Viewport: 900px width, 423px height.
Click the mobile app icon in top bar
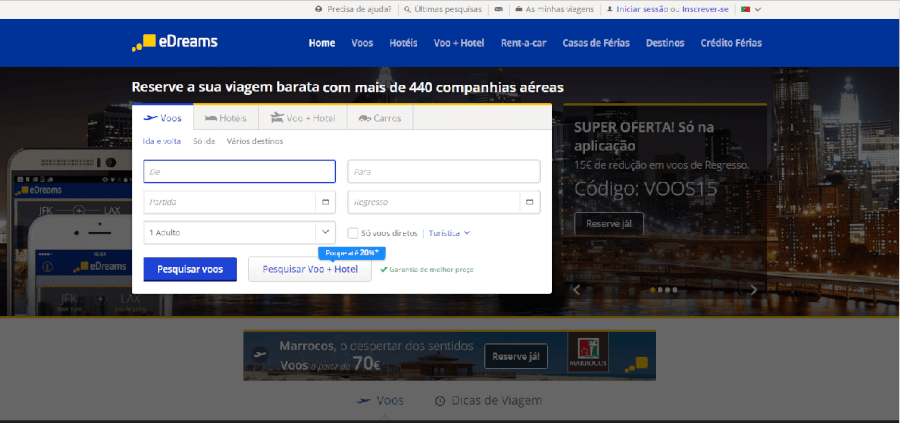(498, 9)
